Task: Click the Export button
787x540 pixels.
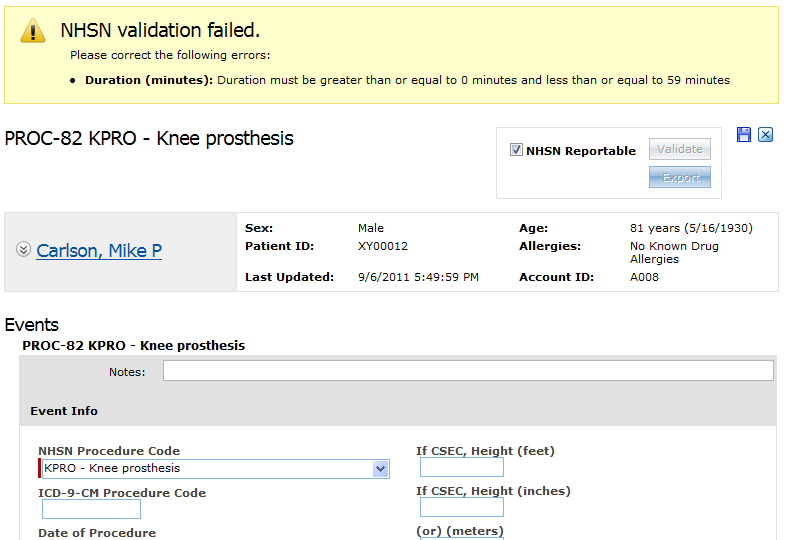Action: coord(680,177)
